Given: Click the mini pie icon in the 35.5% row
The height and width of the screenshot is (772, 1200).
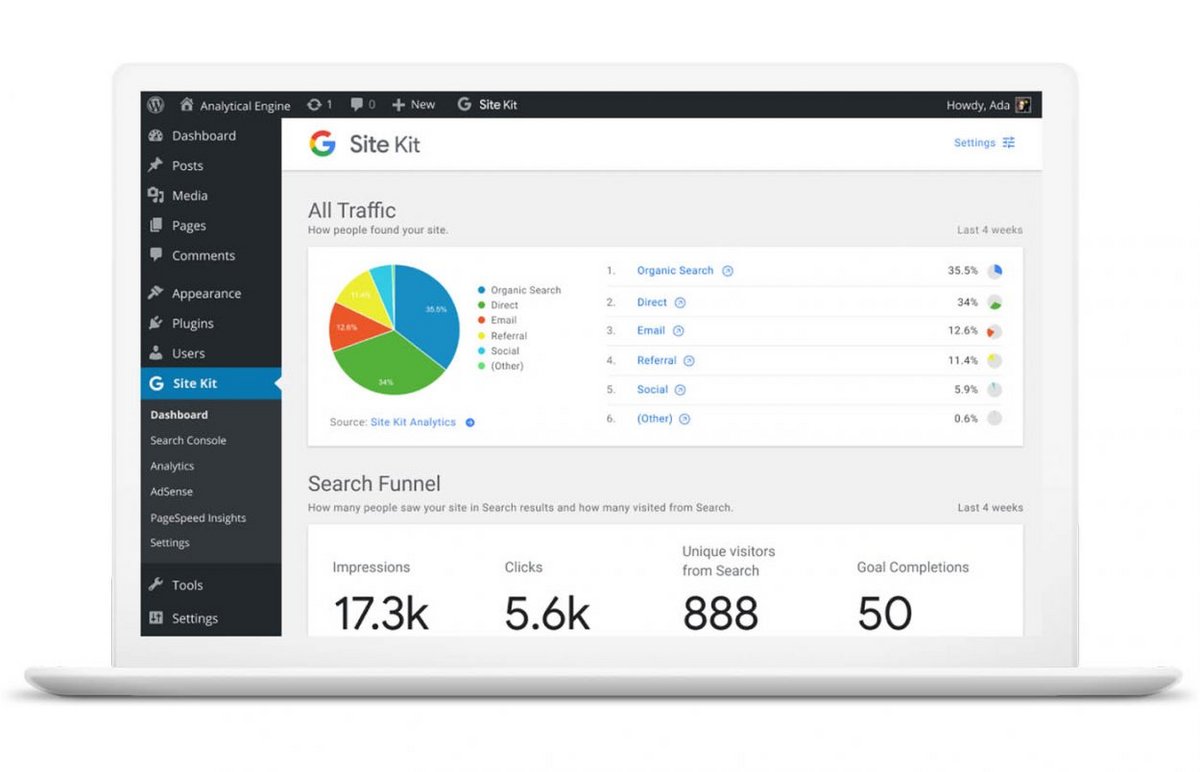Looking at the screenshot, I should (995, 271).
